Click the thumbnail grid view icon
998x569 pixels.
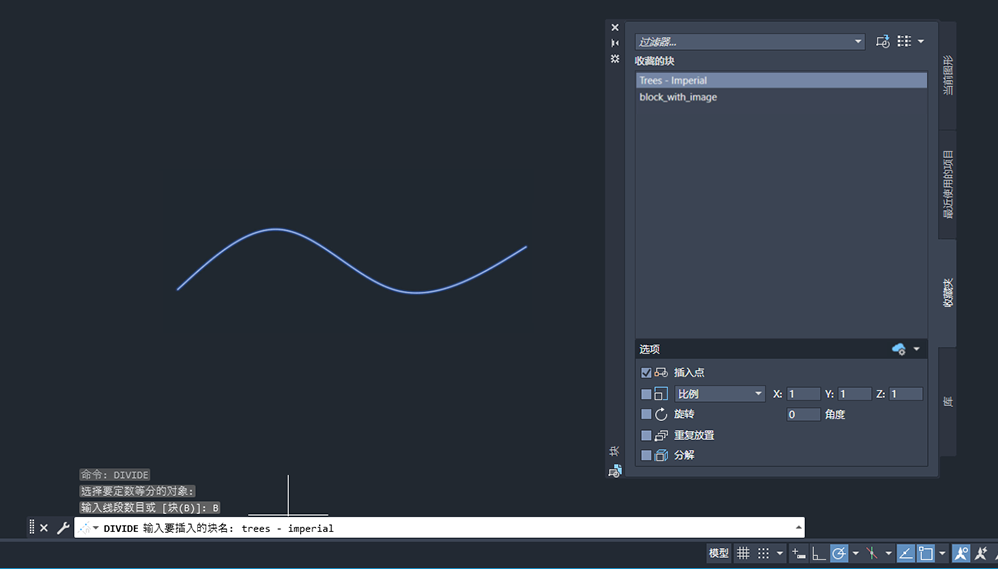tap(904, 41)
